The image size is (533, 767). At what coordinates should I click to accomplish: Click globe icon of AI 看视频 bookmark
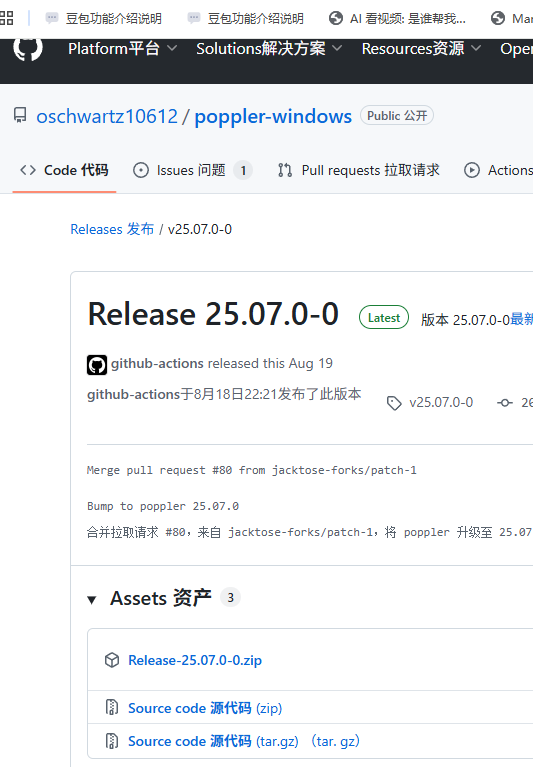click(335, 19)
